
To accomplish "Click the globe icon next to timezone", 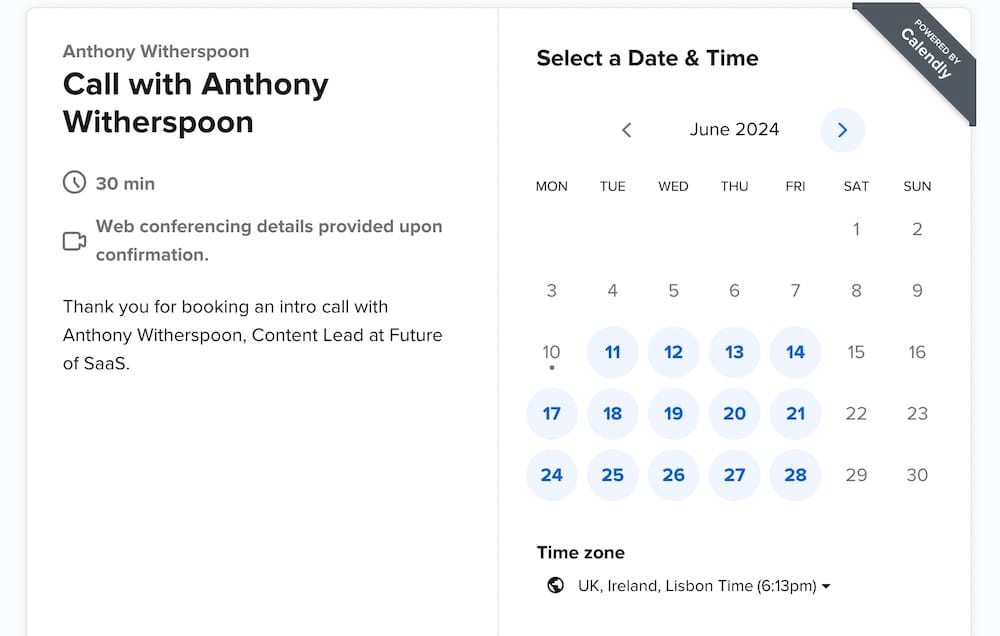I will pyautogui.click(x=556, y=585).
